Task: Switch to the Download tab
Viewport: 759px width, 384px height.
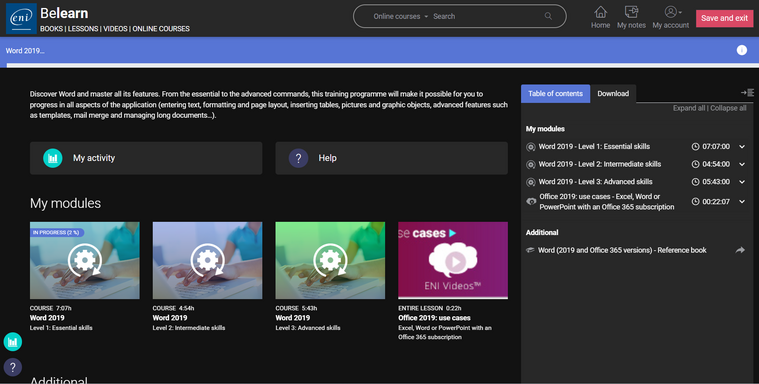Action: coord(613,93)
